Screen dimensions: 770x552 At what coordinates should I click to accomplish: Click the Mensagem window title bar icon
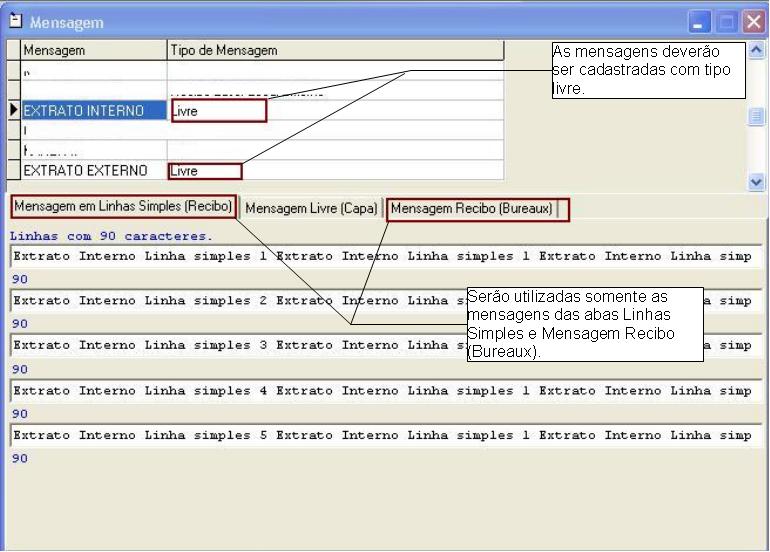click(15, 21)
